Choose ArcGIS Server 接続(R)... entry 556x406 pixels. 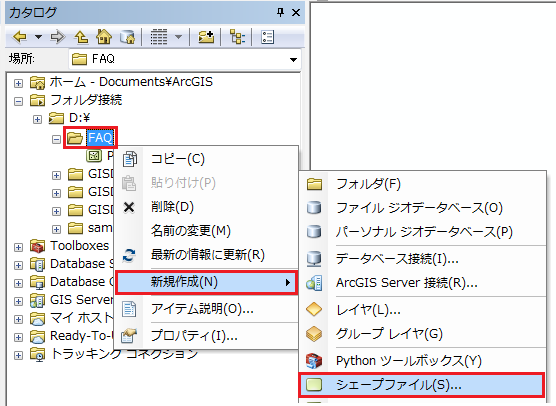[x=423, y=283]
